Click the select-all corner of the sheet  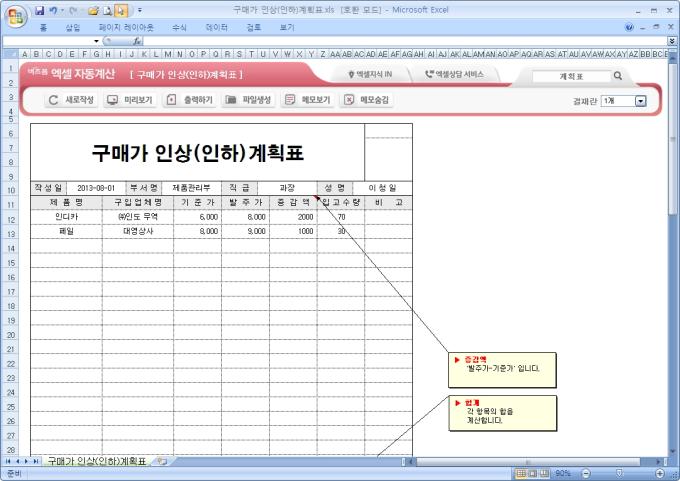click(x=10, y=54)
